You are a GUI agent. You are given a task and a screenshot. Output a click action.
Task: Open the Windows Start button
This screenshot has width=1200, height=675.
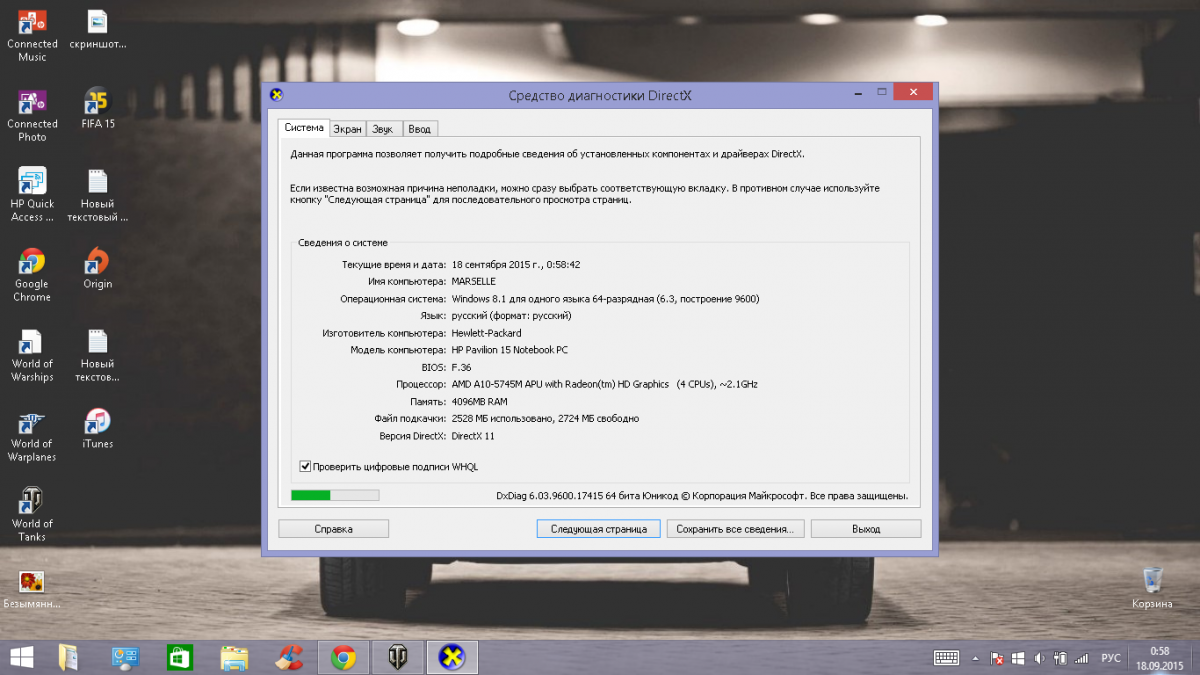(21, 657)
